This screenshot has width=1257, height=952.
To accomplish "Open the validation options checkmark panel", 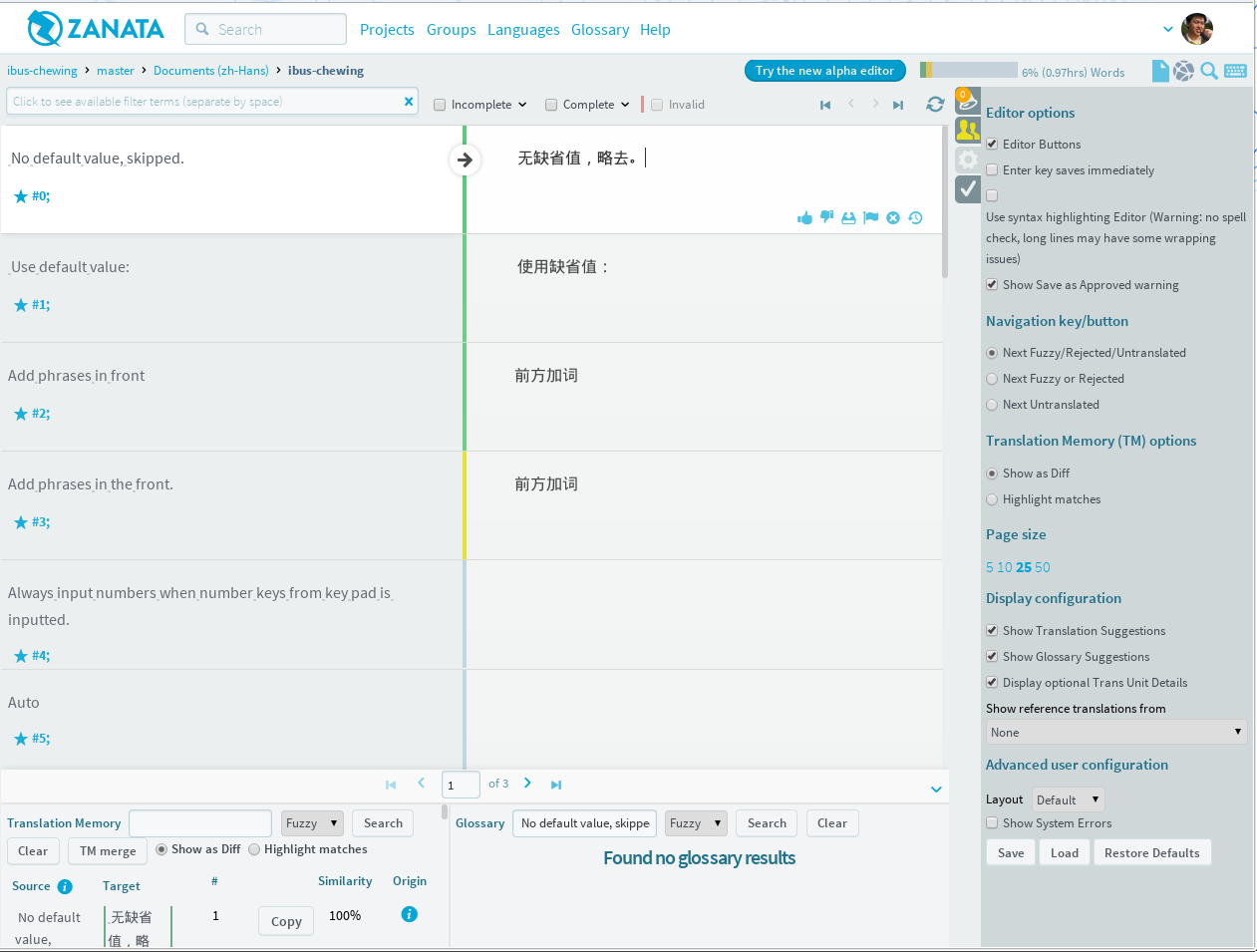I will tap(967, 188).
